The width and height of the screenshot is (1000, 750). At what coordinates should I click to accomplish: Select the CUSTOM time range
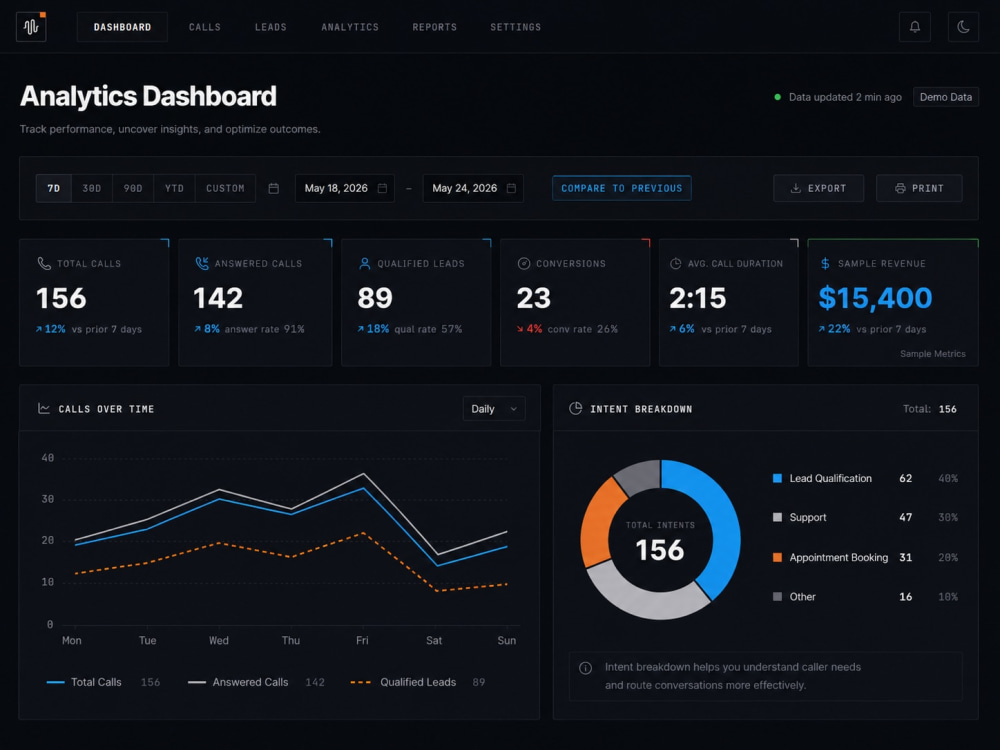[225, 188]
